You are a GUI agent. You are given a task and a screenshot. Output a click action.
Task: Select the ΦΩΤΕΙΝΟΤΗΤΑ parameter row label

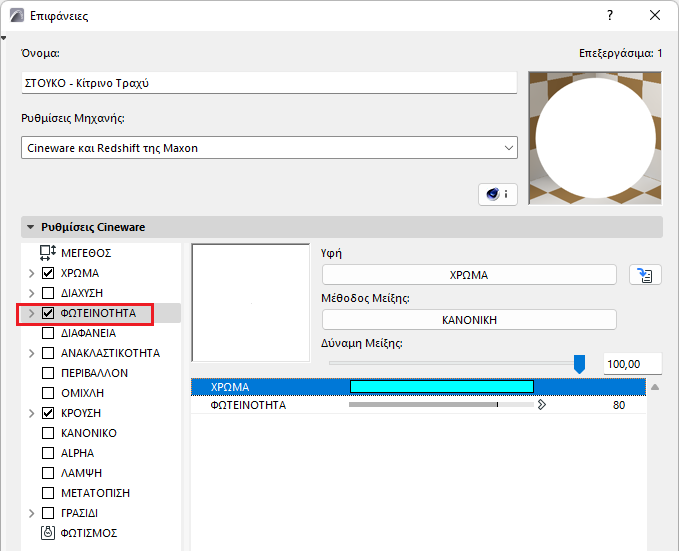click(248, 405)
